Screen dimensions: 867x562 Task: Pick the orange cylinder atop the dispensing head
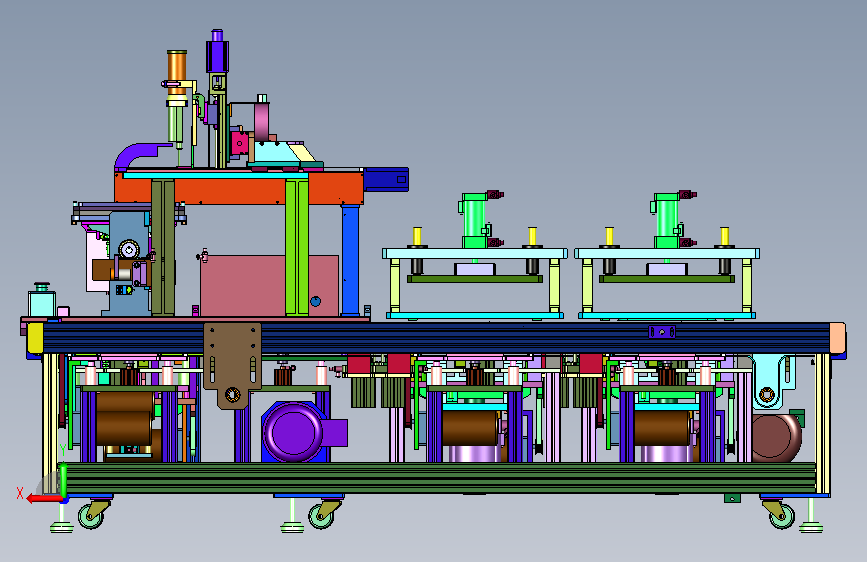pyautogui.click(x=177, y=72)
